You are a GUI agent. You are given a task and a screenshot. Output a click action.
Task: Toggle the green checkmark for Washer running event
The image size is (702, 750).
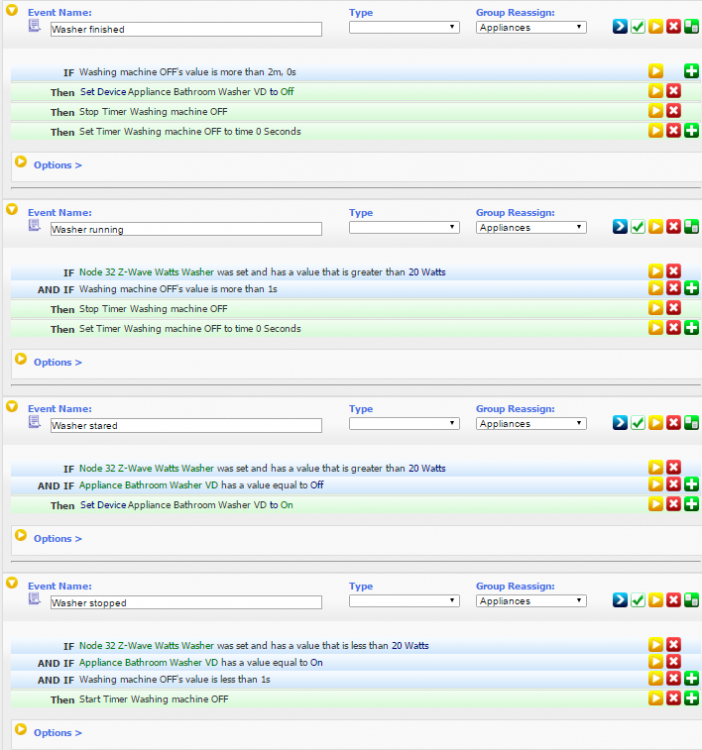point(638,227)
